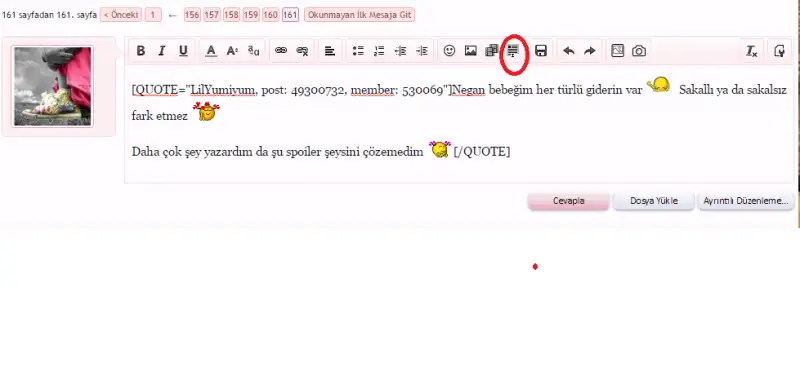Toggle italic formatting in editor toolbar

coord(162,51)
